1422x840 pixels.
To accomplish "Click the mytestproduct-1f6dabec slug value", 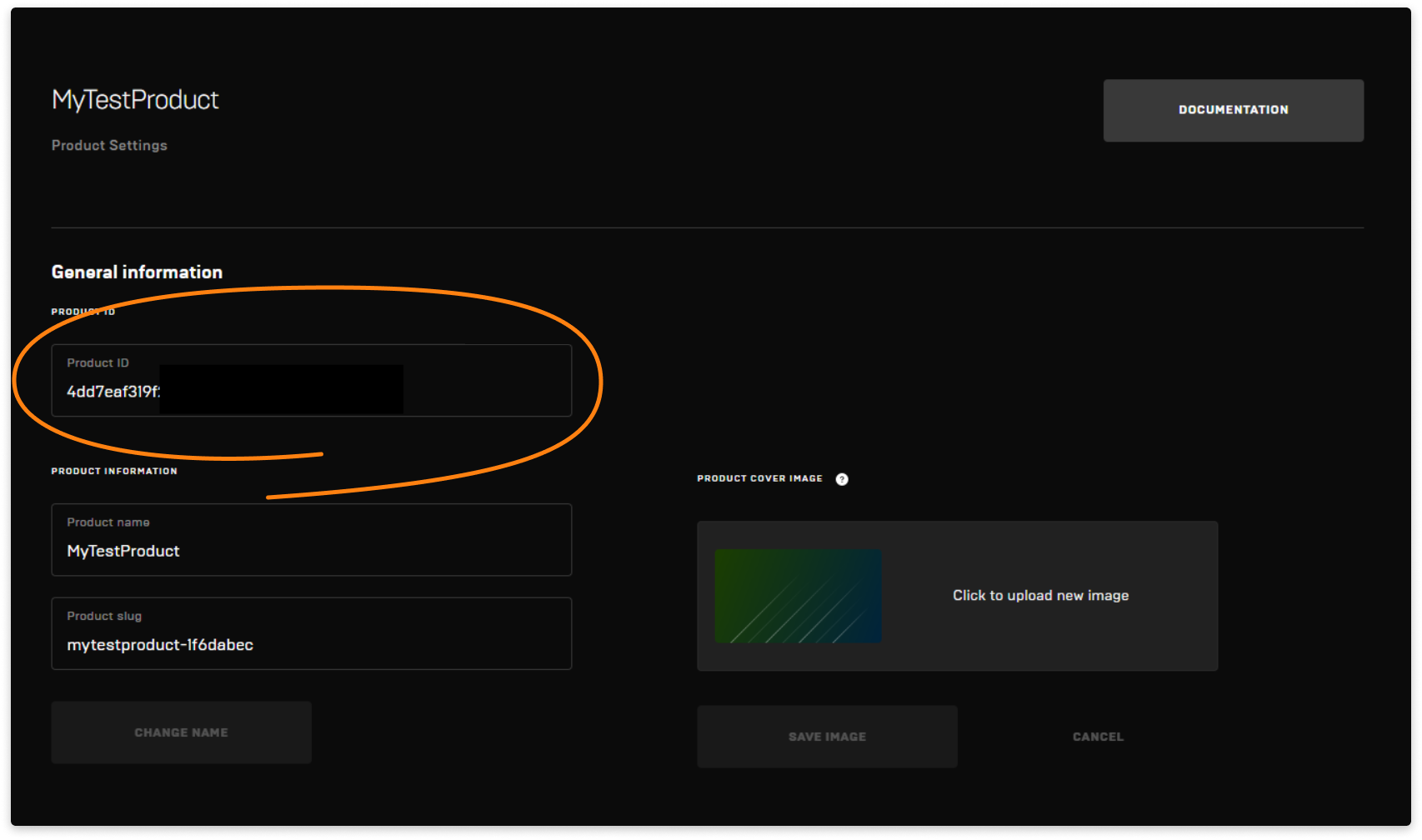I will coord(160,645).
